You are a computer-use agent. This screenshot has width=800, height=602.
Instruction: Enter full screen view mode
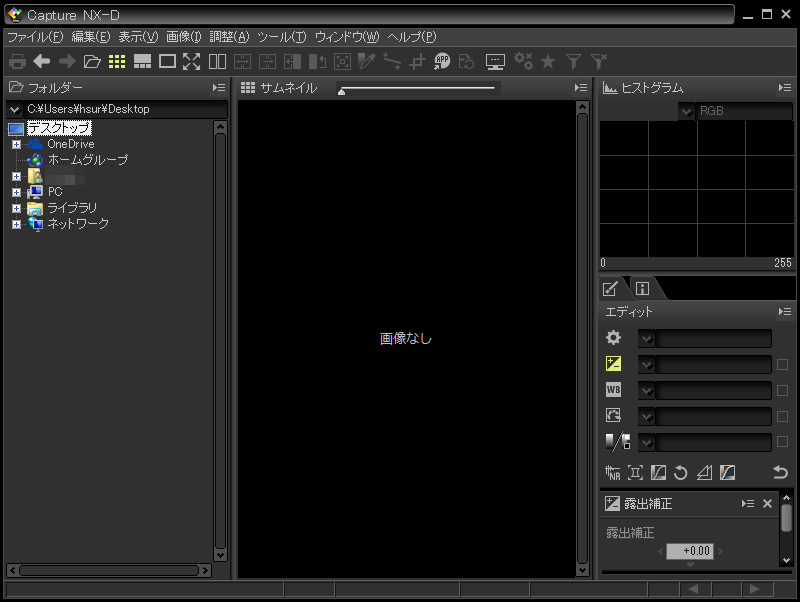pos(192,61)
